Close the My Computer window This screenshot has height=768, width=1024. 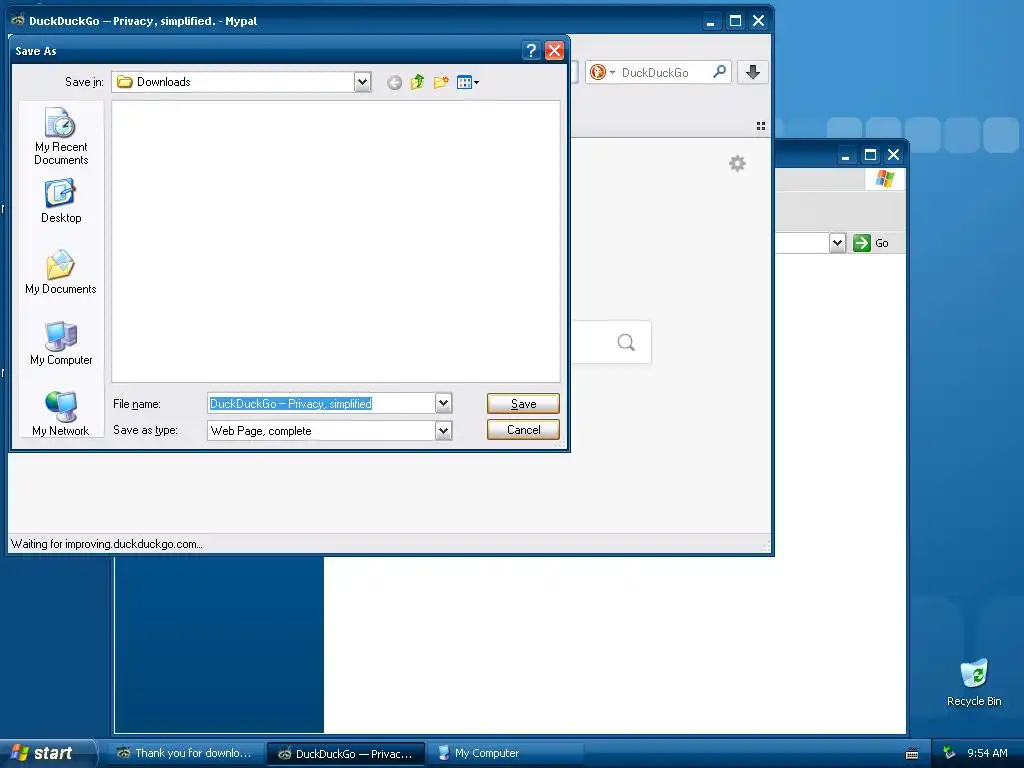pyautogui.click(x=893, y=155)
